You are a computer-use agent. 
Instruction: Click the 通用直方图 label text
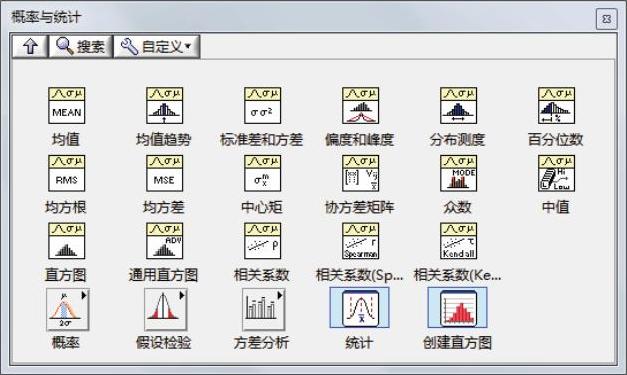pyautogui.click(x=164, y=275)
